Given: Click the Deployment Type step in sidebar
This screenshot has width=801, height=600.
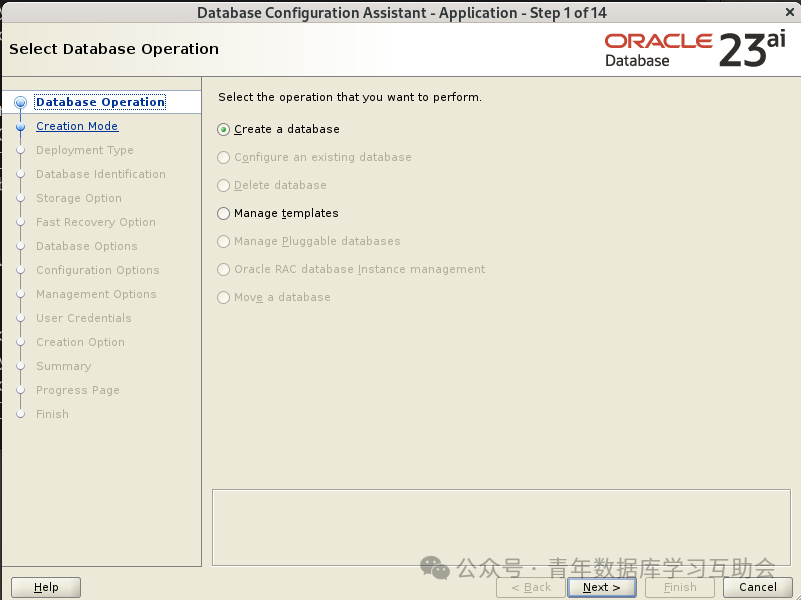Looking at the screenshot, I should tap(85, 150).
